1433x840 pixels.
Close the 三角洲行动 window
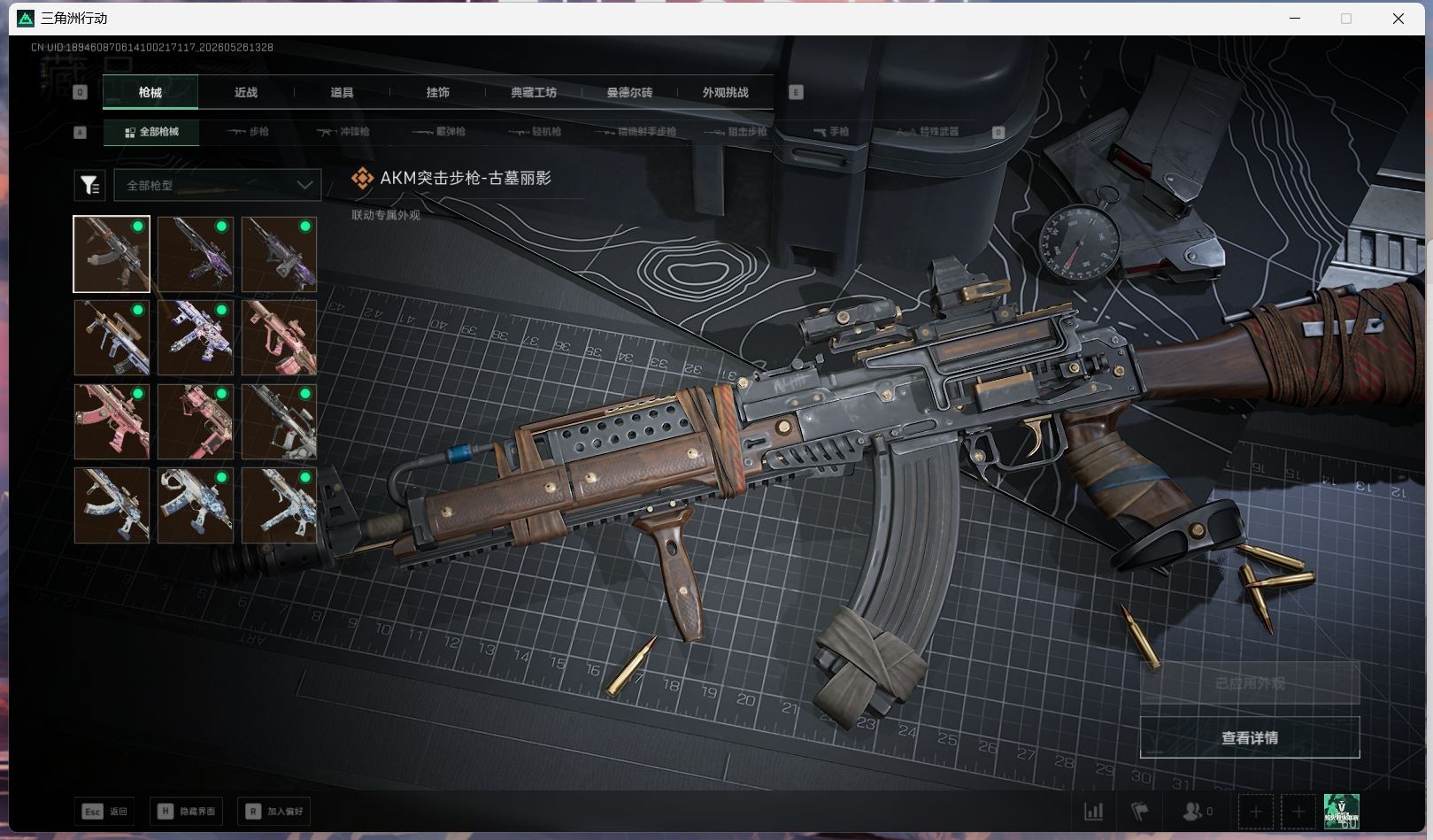[1398, 18]
